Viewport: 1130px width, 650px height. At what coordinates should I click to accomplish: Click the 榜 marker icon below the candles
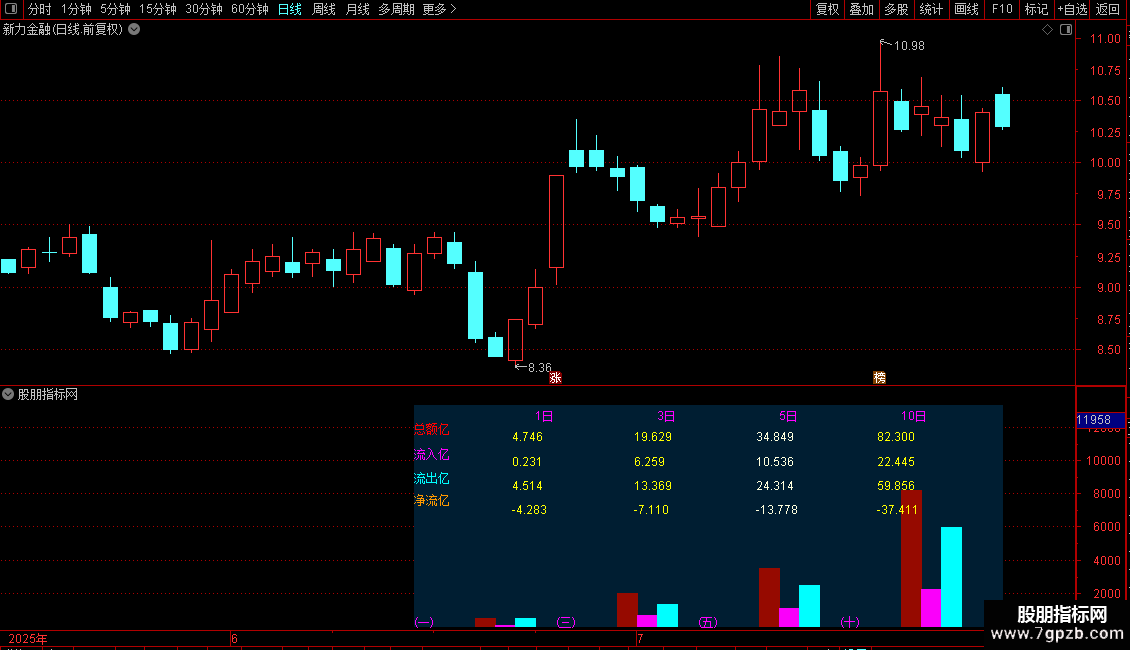pos(879,378)
